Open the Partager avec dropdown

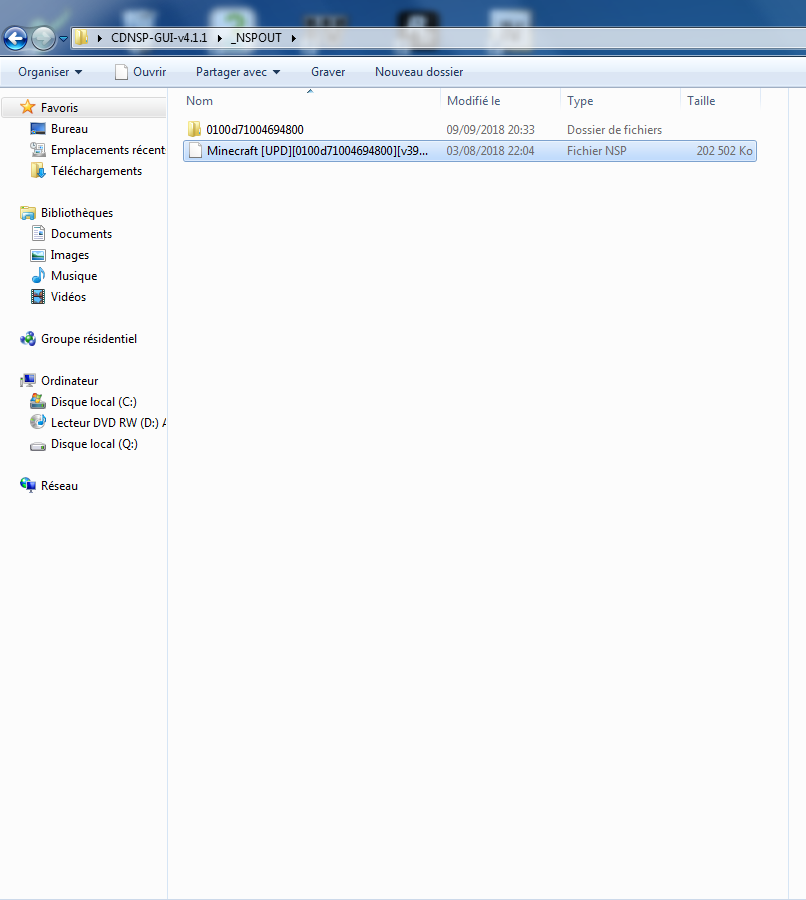point(238,72)
